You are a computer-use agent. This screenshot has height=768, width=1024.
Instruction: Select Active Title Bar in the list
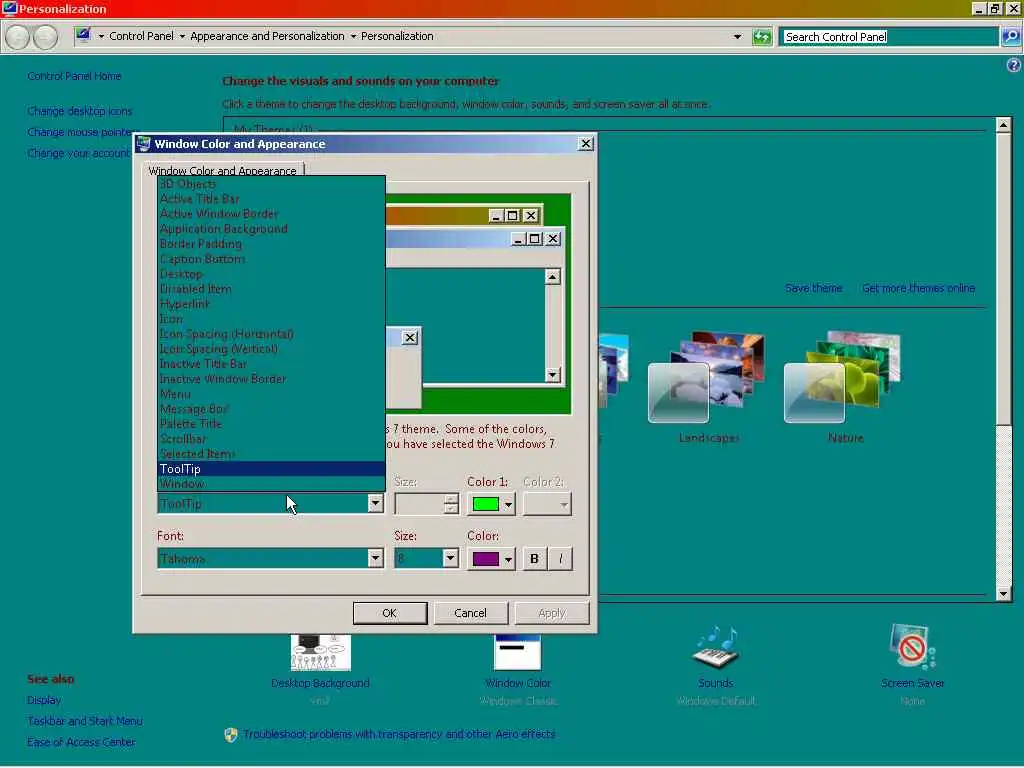(271, 199)
